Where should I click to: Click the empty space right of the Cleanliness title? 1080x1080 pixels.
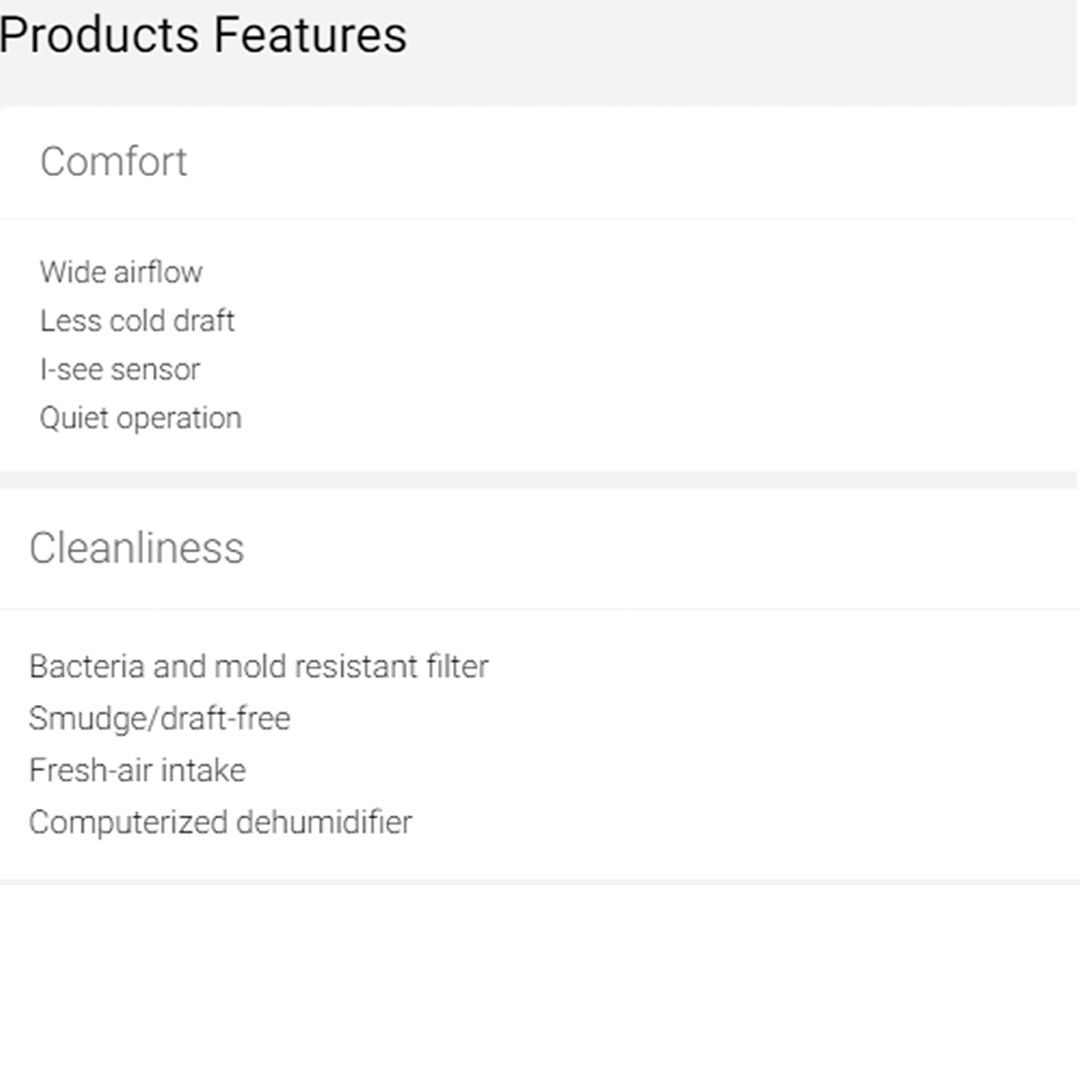pyautogui.click(x=650, y=548)
